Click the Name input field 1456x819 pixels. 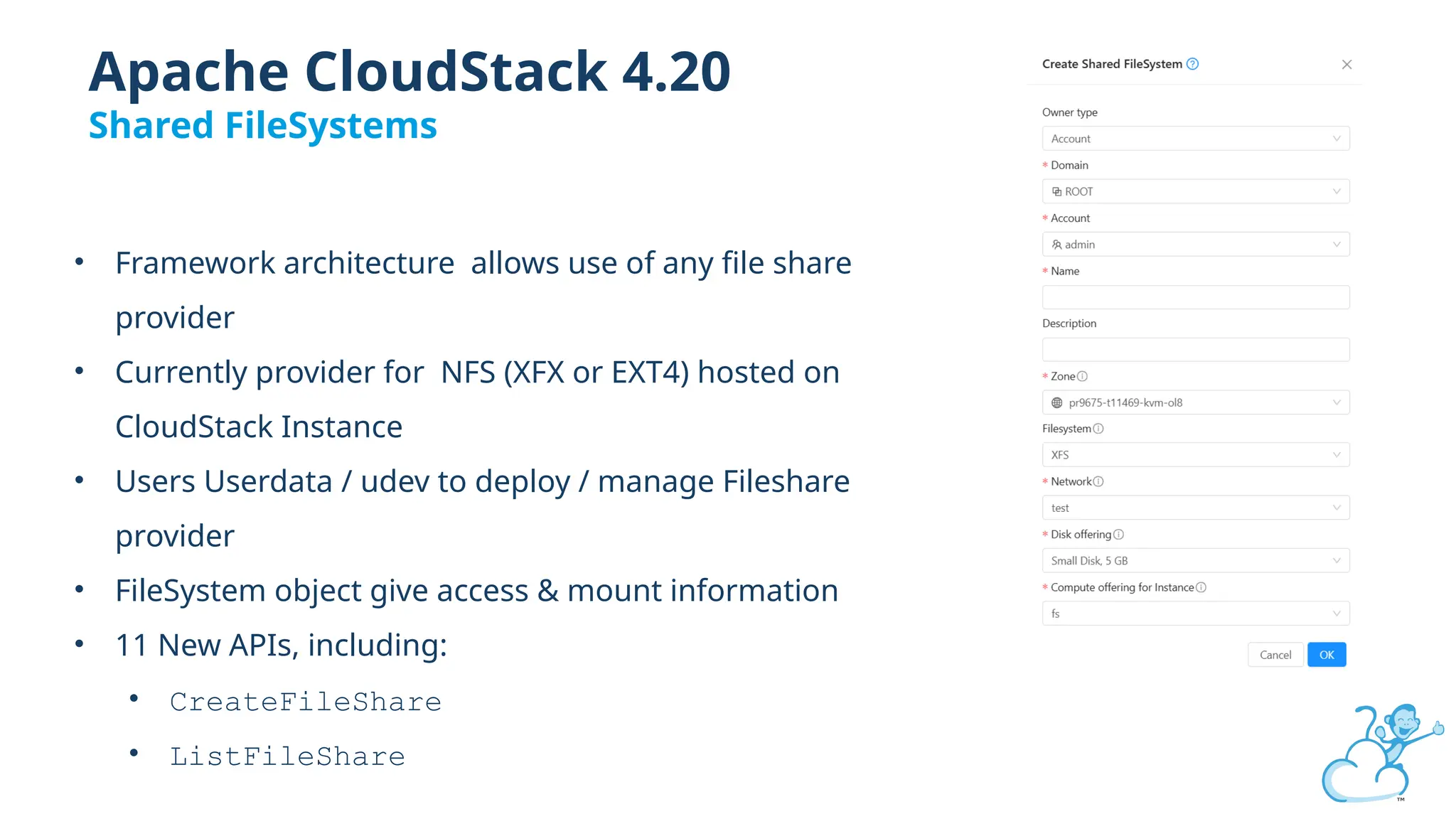1196,297
